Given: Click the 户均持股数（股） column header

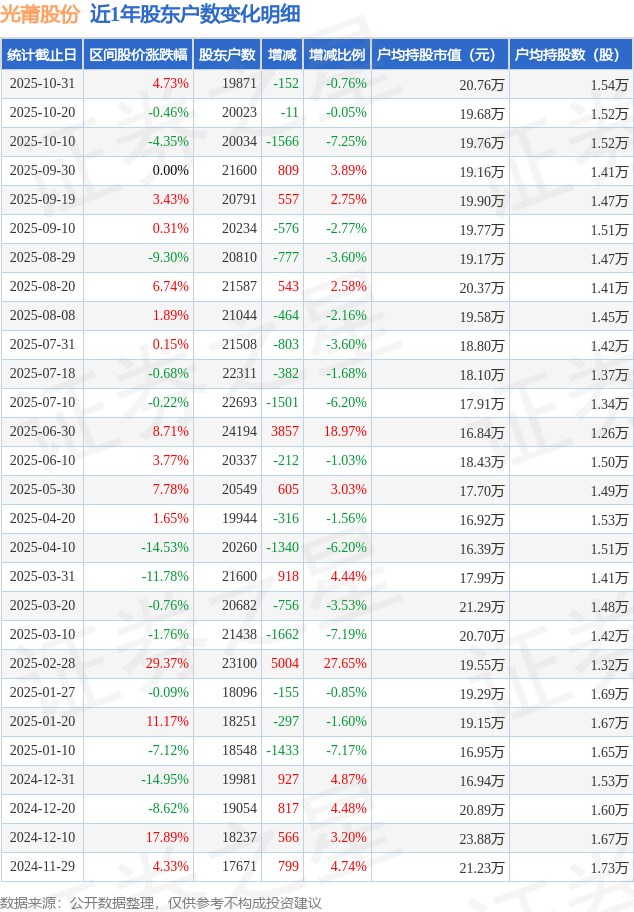Looking at the screenshot, I should (570, 55).
